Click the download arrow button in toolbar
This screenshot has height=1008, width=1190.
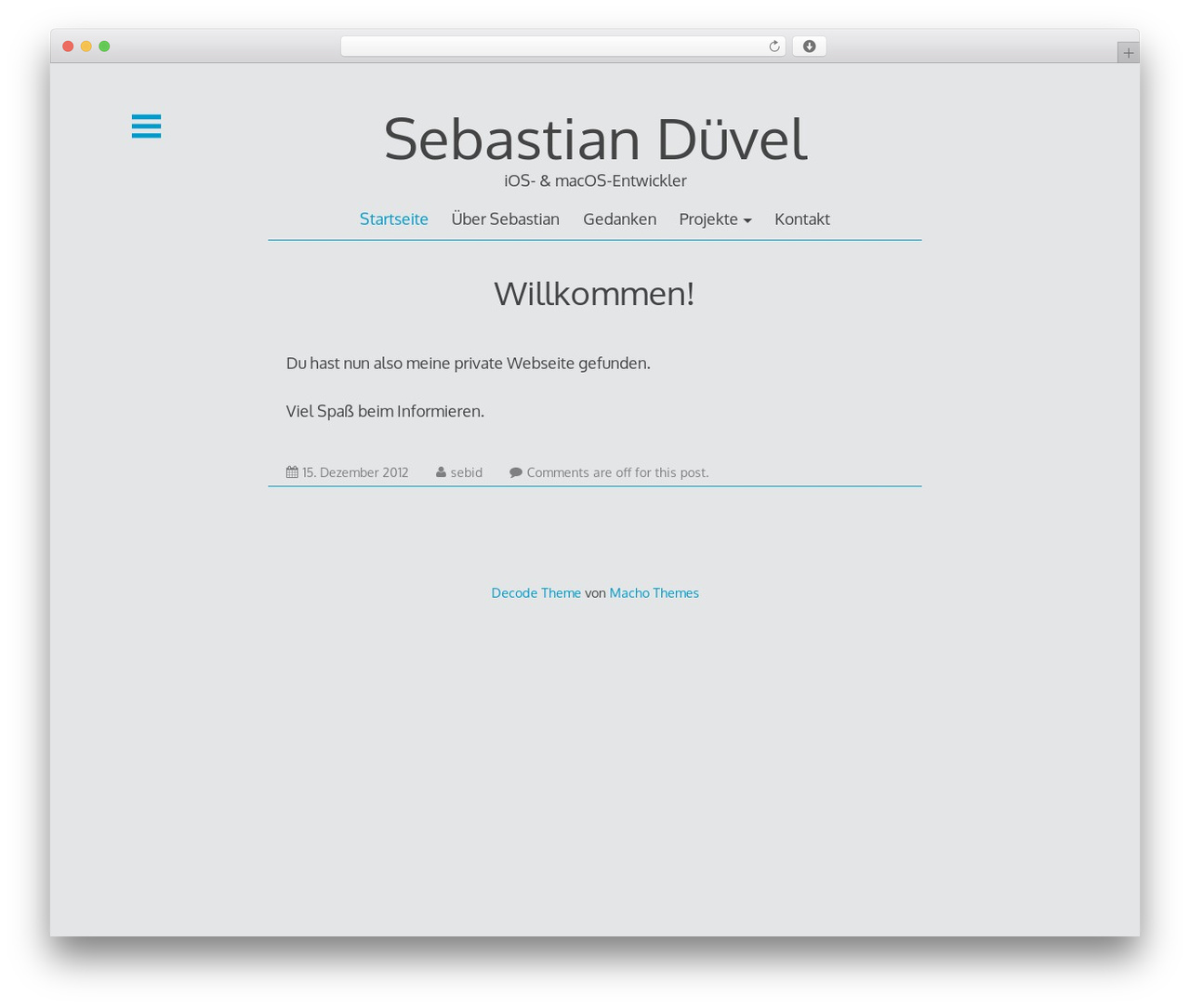pos(809,46)
